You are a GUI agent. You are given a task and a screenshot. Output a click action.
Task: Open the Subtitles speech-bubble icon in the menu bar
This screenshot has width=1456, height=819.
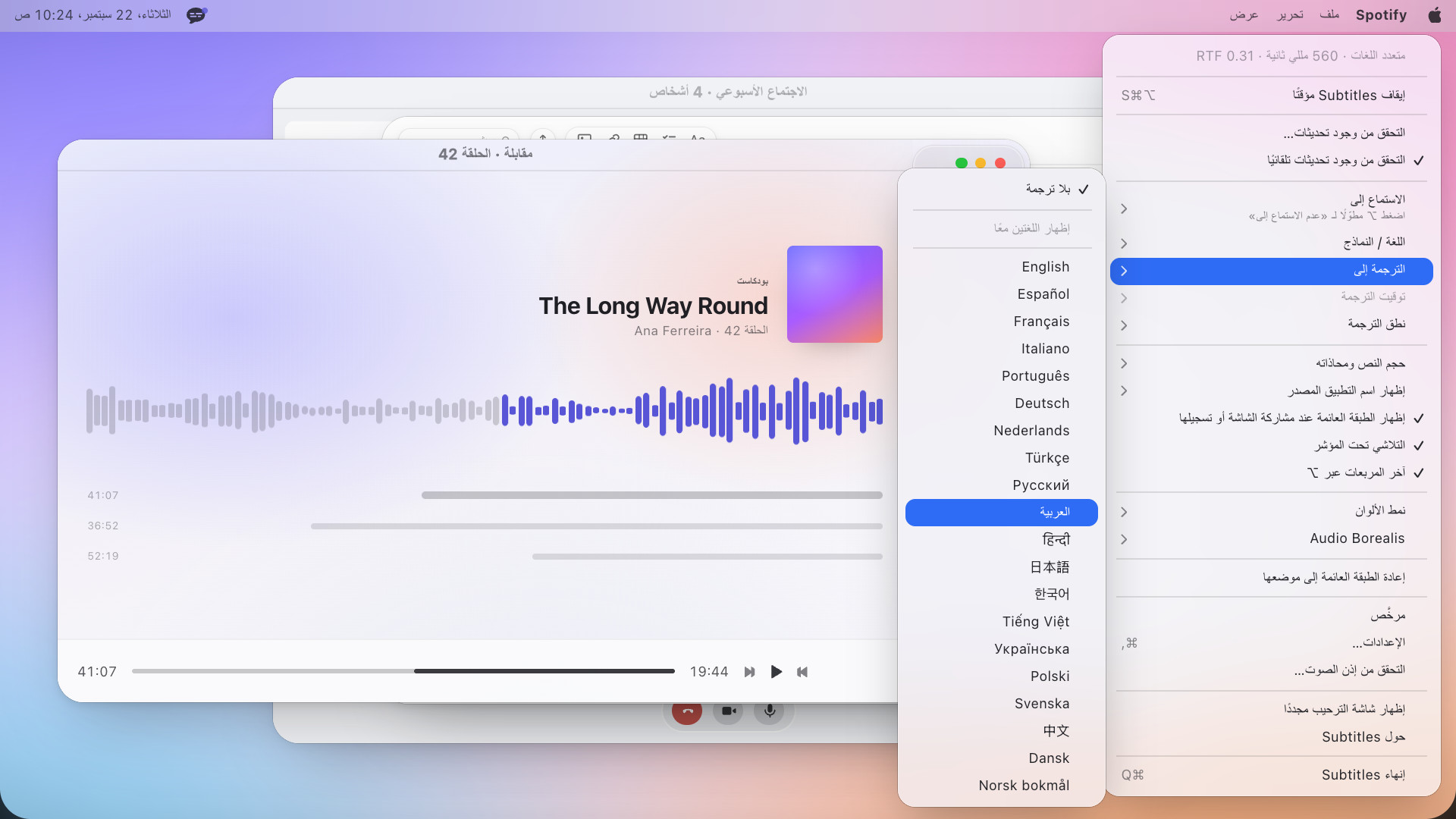[196, 15]
